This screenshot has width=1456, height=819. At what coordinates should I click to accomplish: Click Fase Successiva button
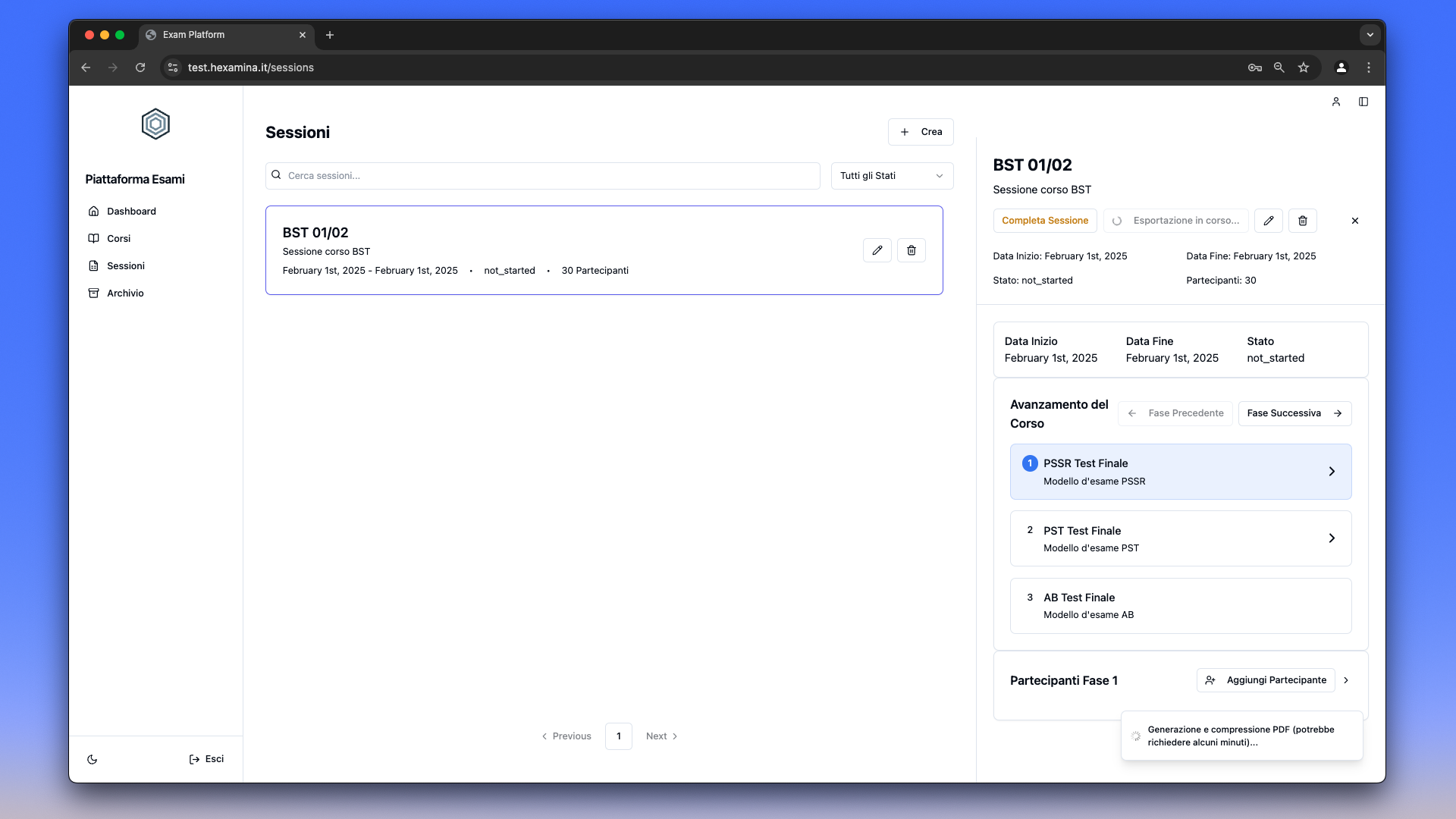tap(1294, 413)
